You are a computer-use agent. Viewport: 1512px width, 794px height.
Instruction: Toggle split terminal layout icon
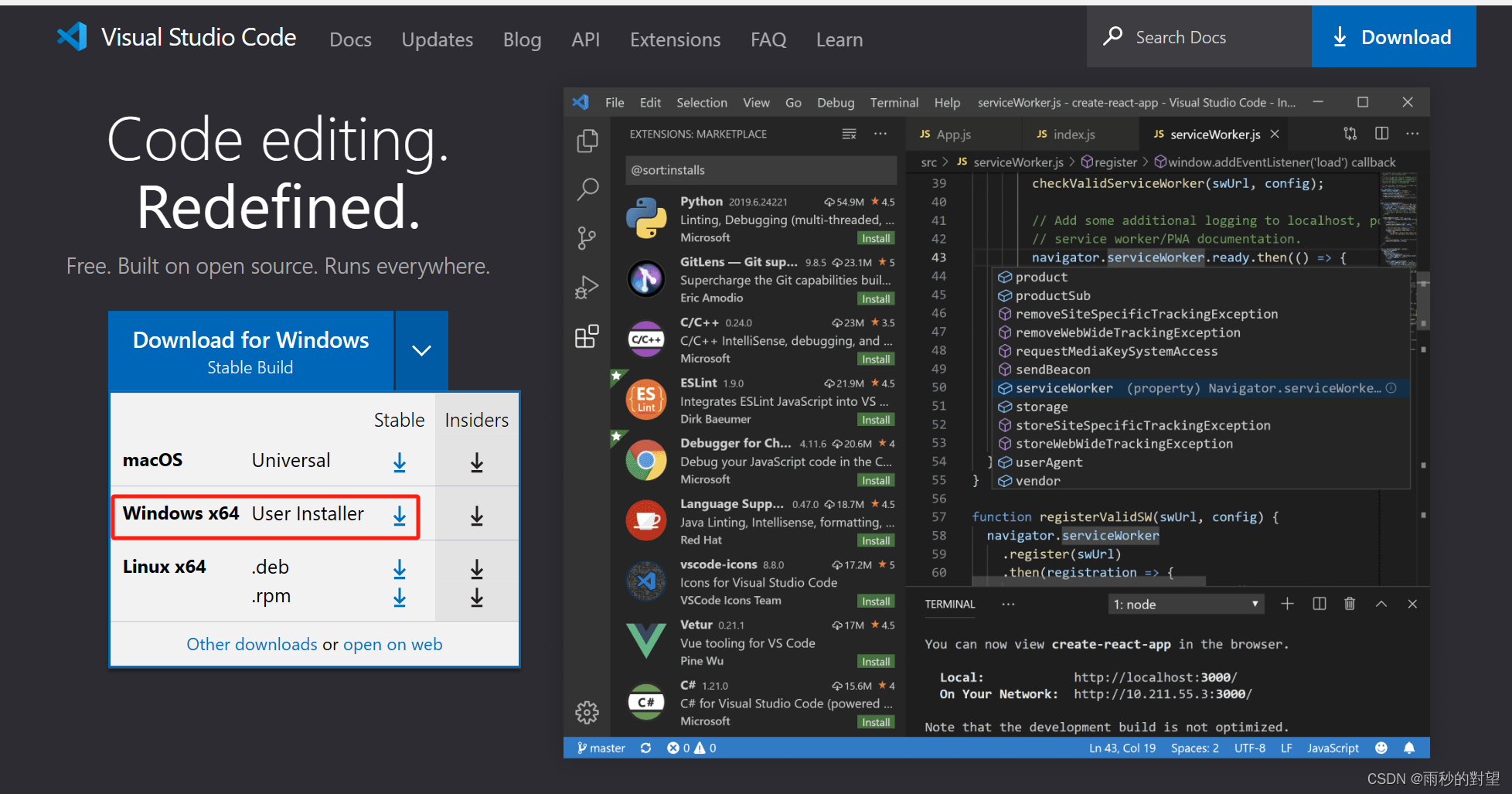click(1319, 604)
